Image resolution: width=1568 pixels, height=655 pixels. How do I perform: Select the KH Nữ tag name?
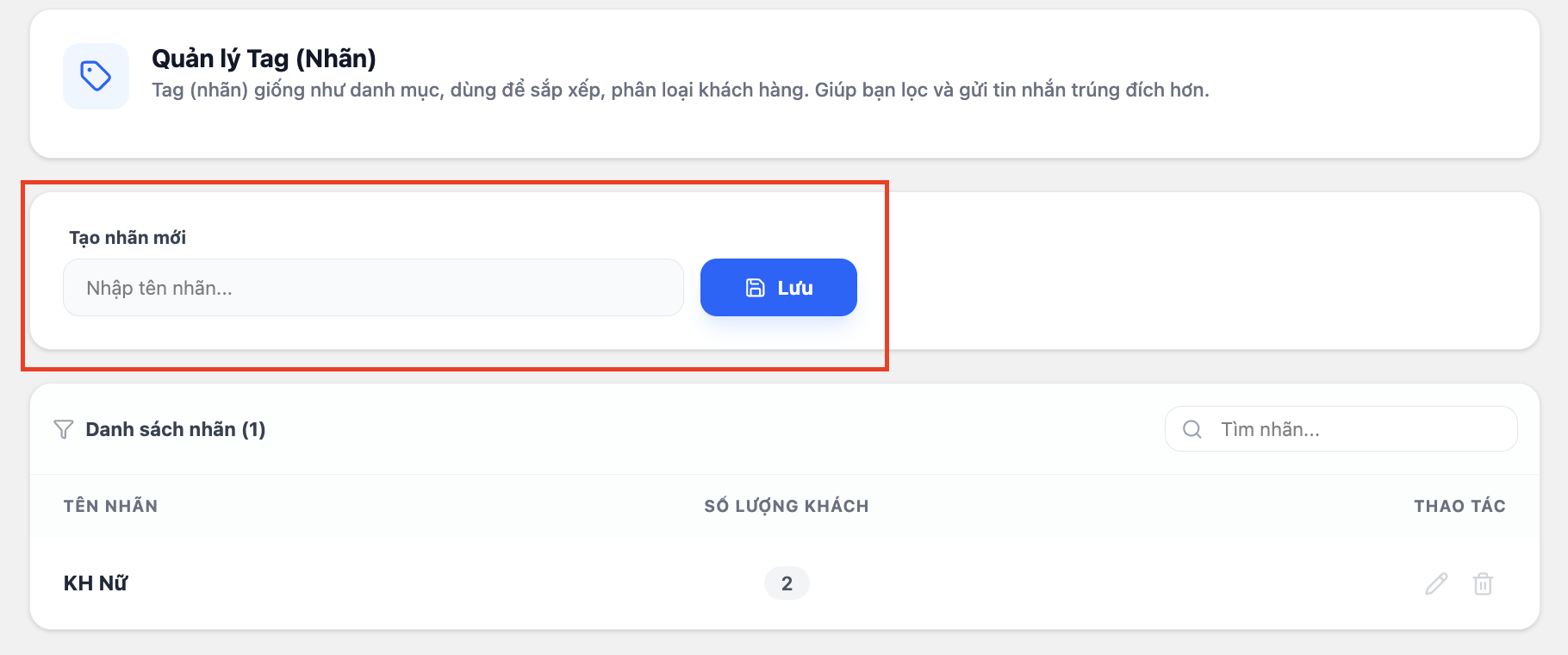click(x=96, y=583)
